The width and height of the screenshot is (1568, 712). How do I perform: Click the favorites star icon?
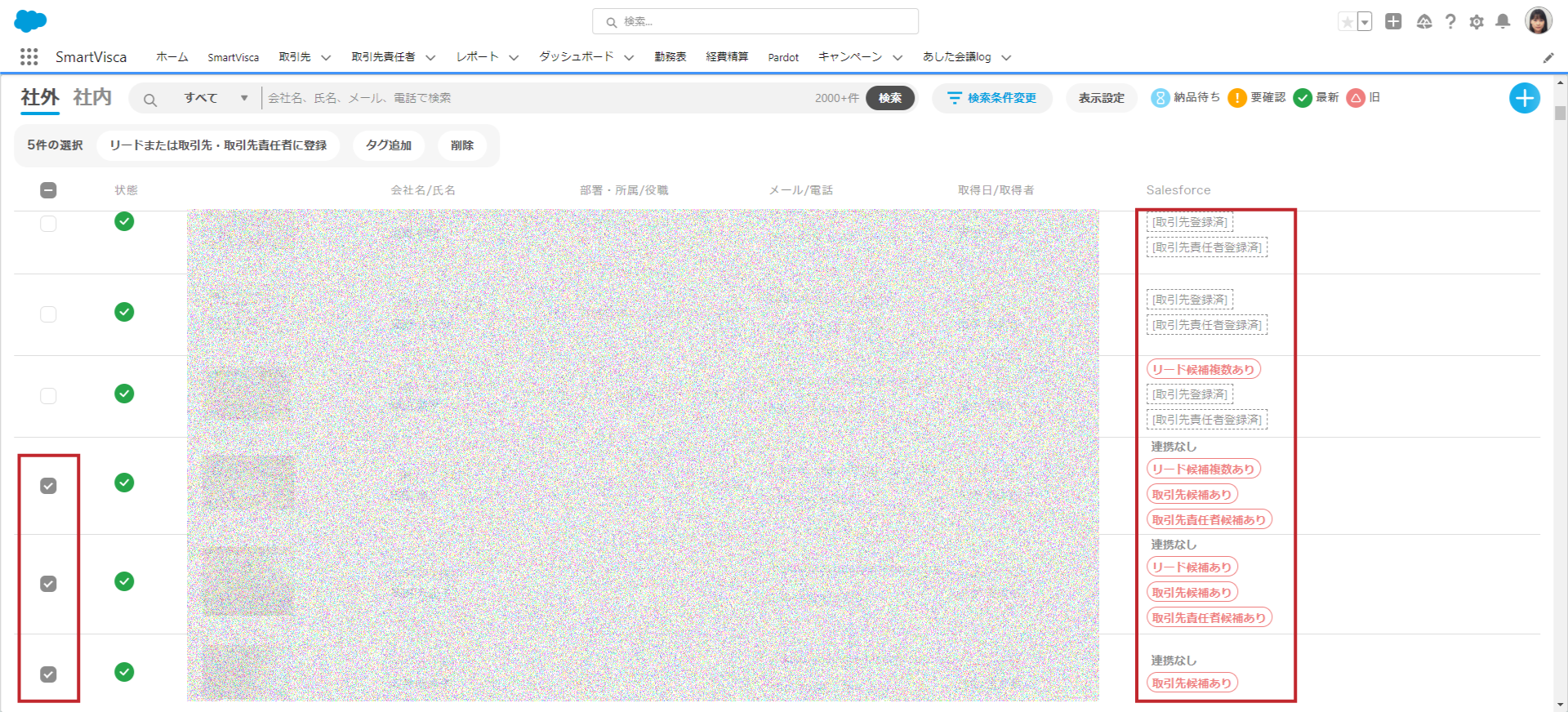pos(1347,22)
